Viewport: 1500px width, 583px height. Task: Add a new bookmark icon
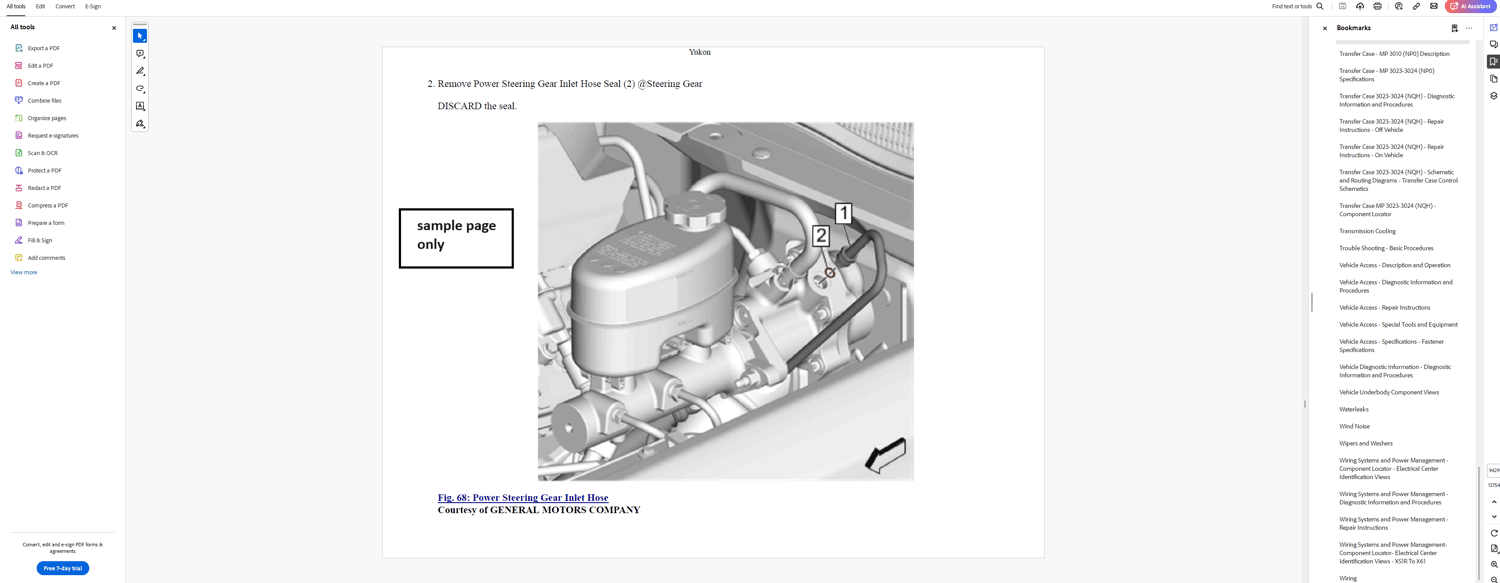1455,28
